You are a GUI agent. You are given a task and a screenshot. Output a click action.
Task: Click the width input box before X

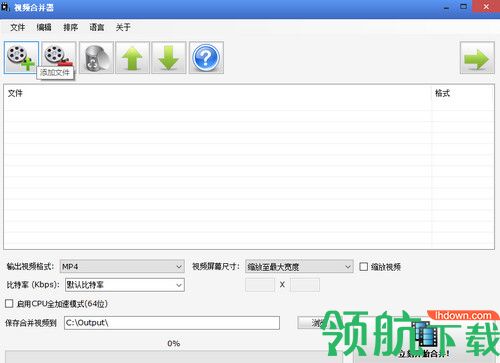[260, 285]
